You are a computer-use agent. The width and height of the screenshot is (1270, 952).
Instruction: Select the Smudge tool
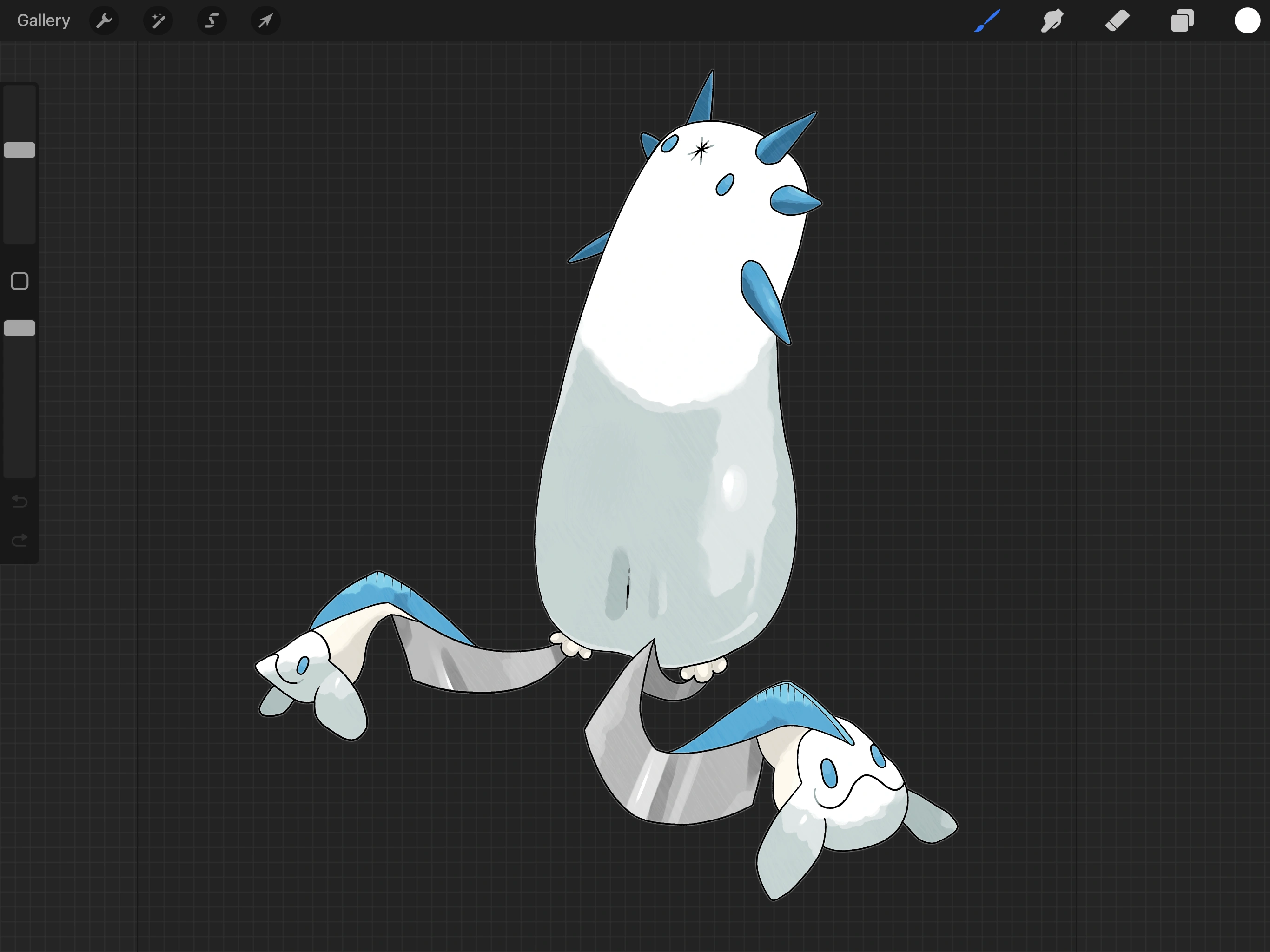click(1052, 20)
